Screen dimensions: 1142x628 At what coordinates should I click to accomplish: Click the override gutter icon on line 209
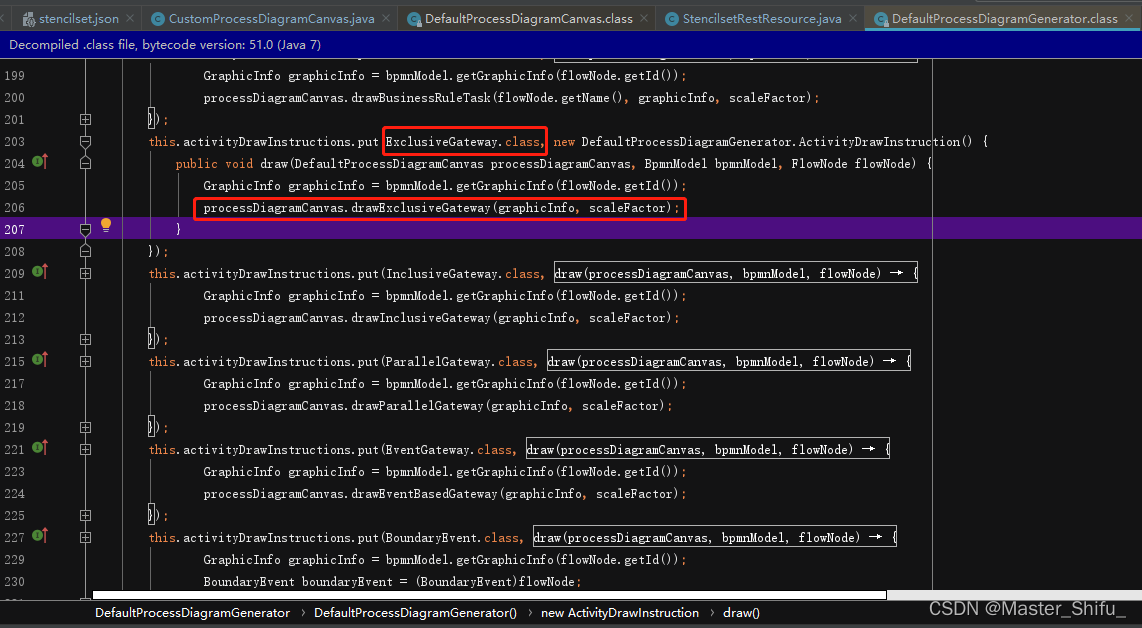(x=40, y=272)
